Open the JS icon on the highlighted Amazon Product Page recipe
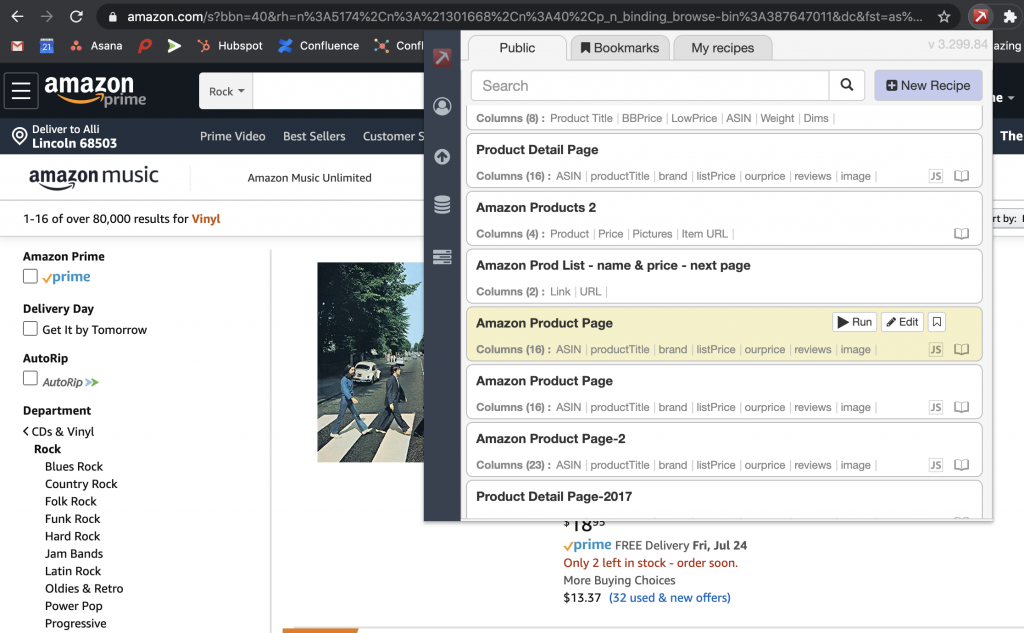Image resolution: width=1024 pixels, height=633 pixels. (936, 349)
